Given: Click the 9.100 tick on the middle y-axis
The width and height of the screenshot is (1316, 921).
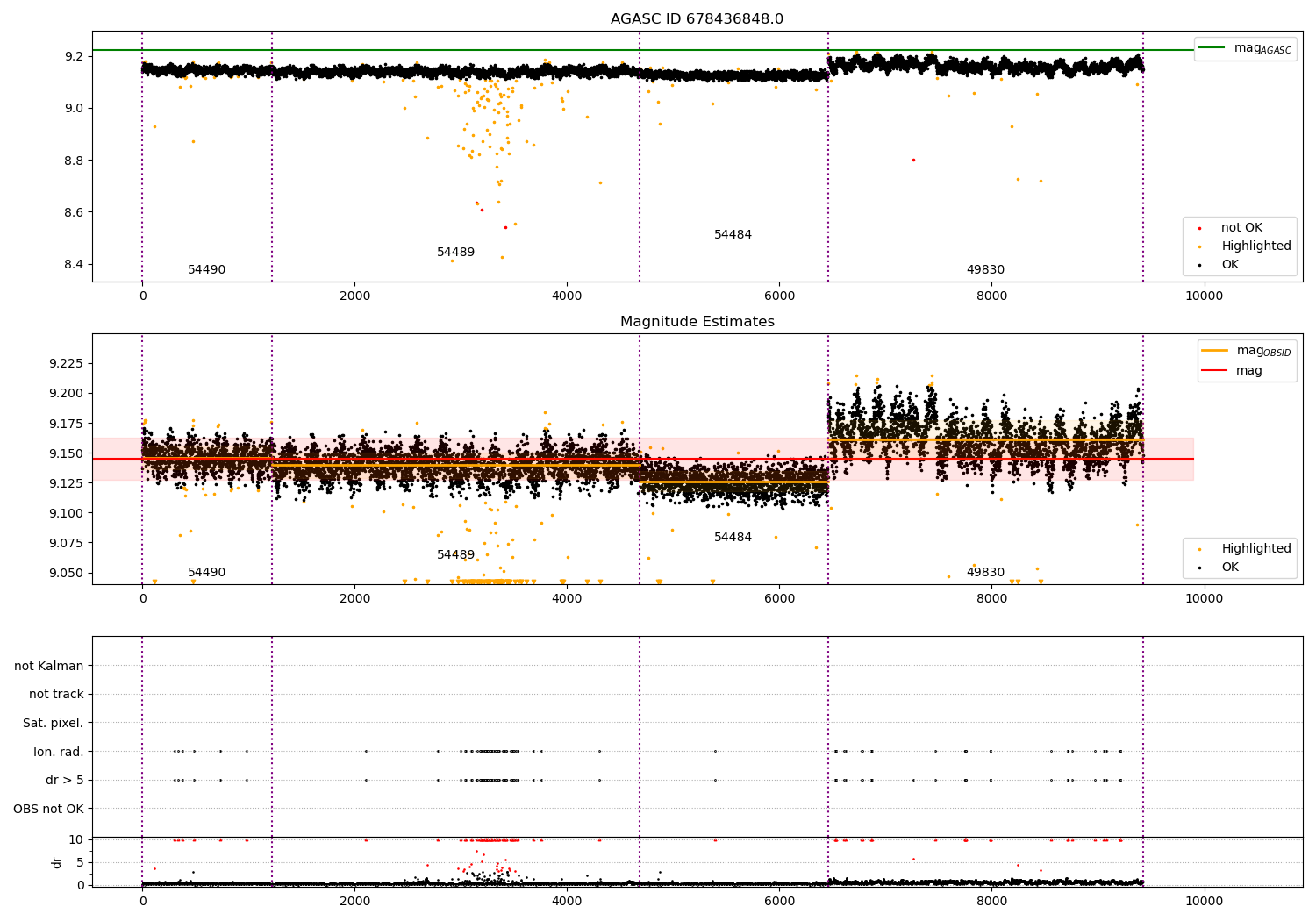Looking at the screenshot, I should point(67,513).
